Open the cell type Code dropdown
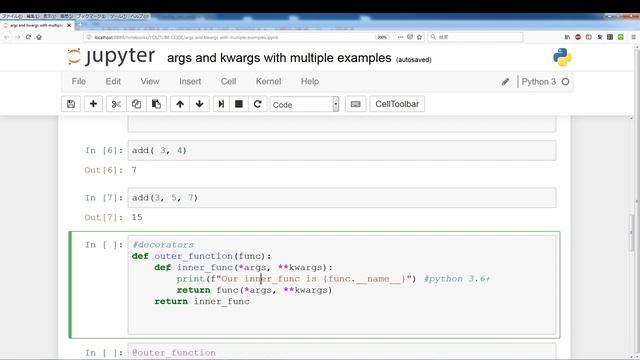This screenshot has width=640, height=360. [x=304, y=104]
